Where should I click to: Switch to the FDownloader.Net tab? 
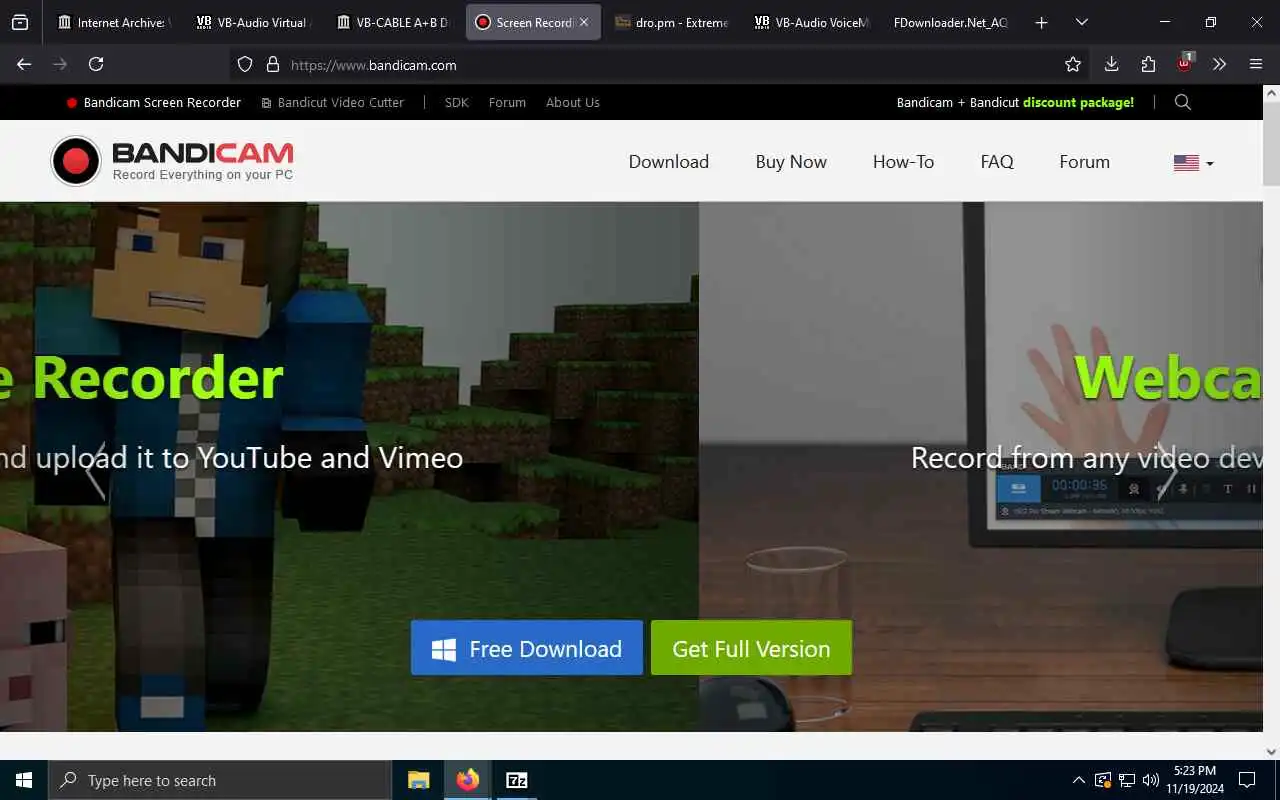click(951, 22)
